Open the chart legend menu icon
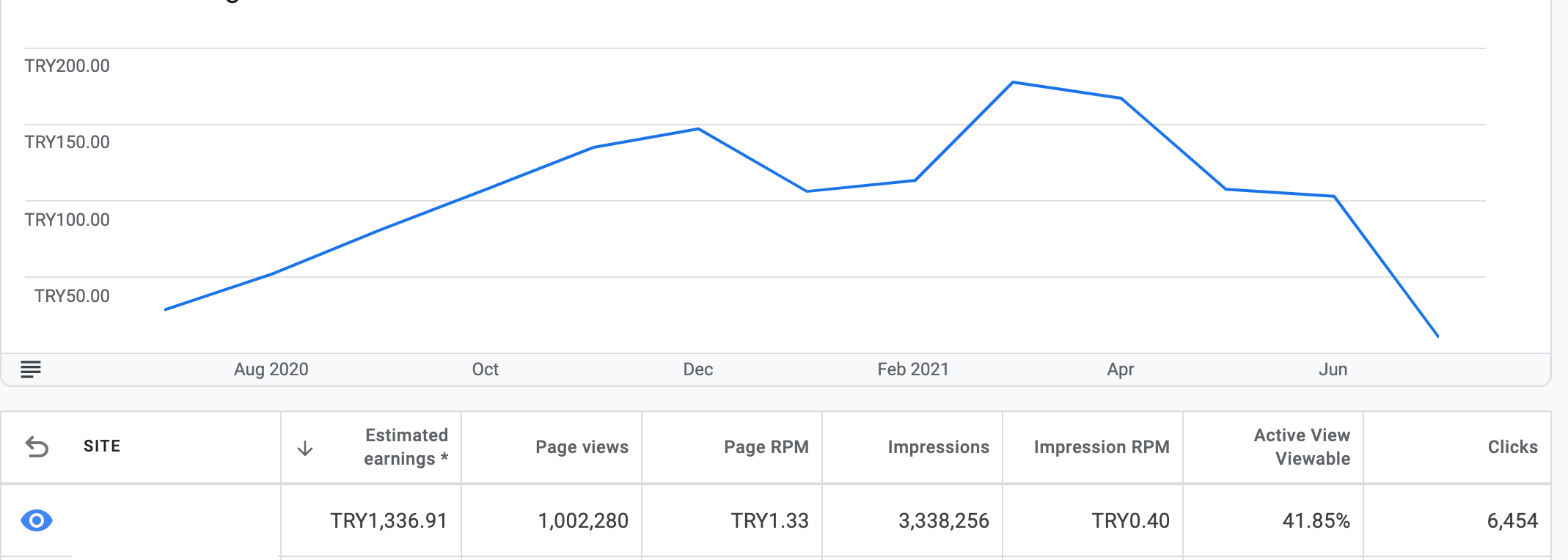 click(31, 369)
